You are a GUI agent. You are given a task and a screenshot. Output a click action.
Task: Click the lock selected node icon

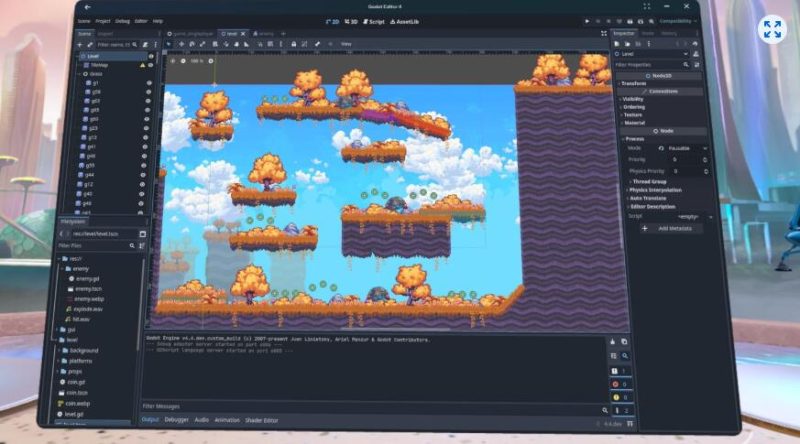(293, 44)
